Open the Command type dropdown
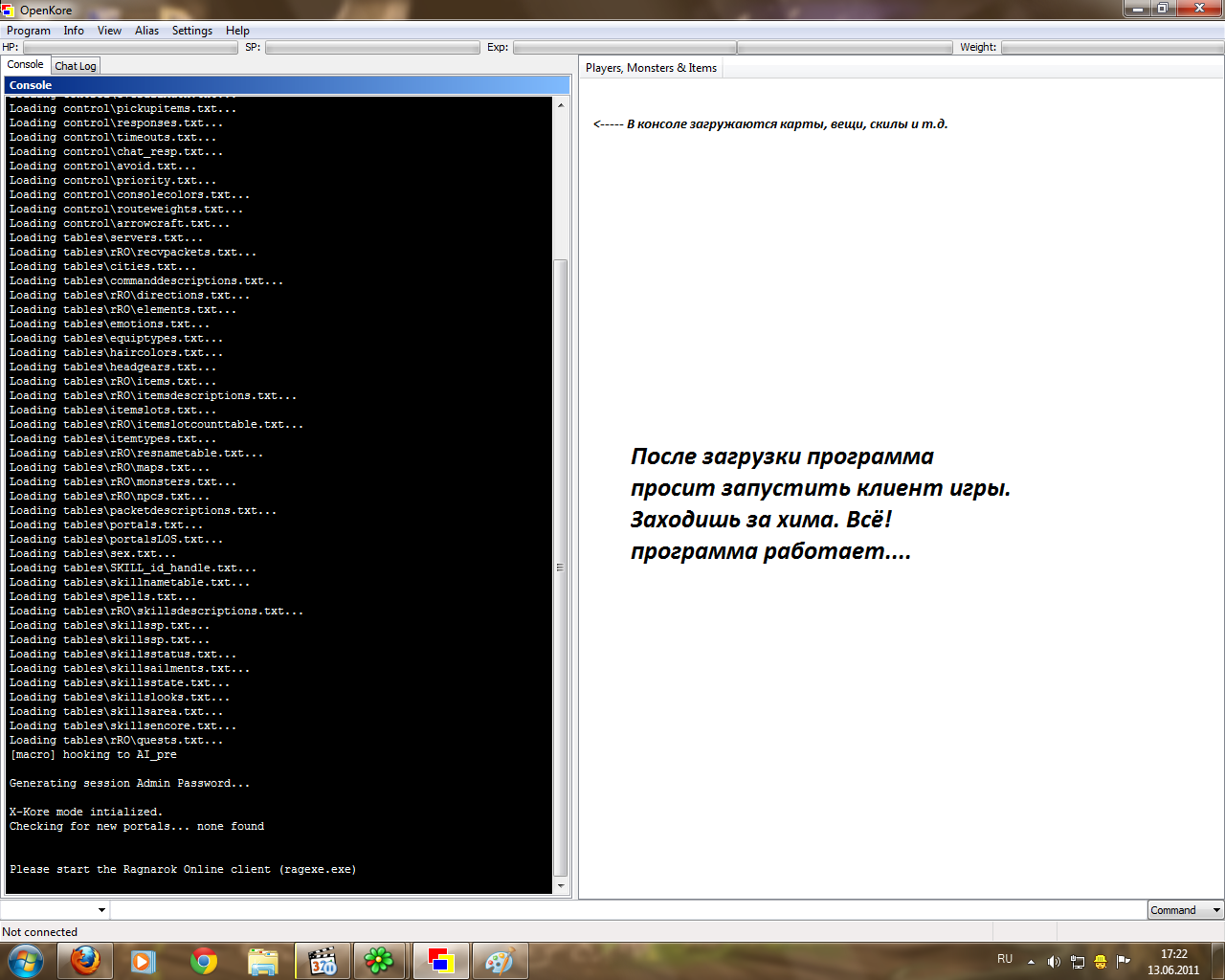The image size is (1225, 980). coord(1186,910)
